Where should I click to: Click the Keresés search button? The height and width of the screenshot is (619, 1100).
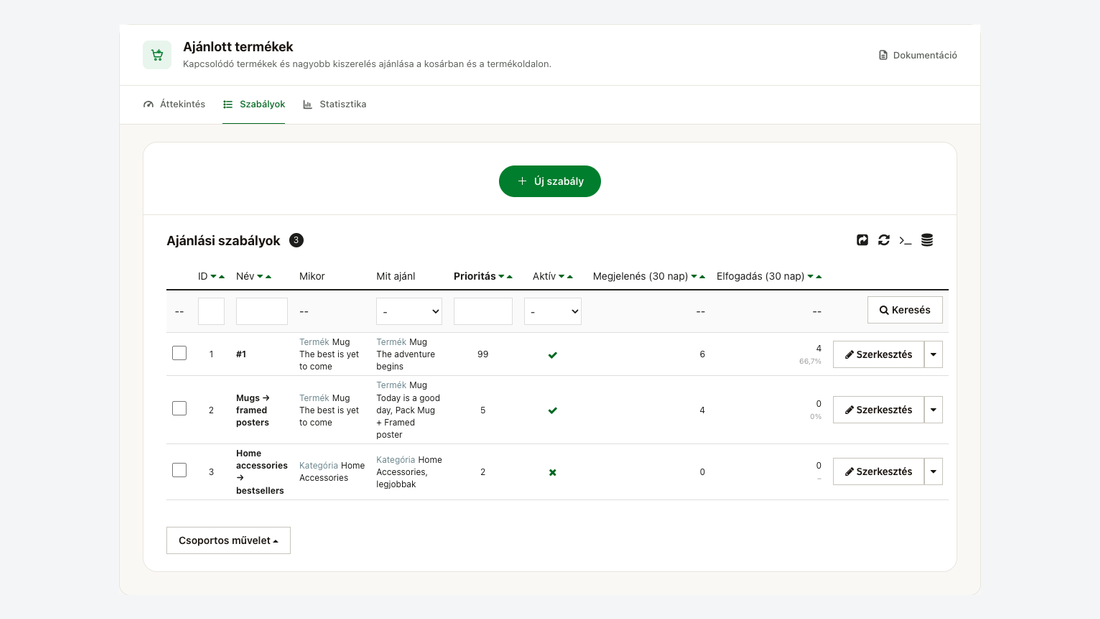pyautogui.click(x=905, y=310)
